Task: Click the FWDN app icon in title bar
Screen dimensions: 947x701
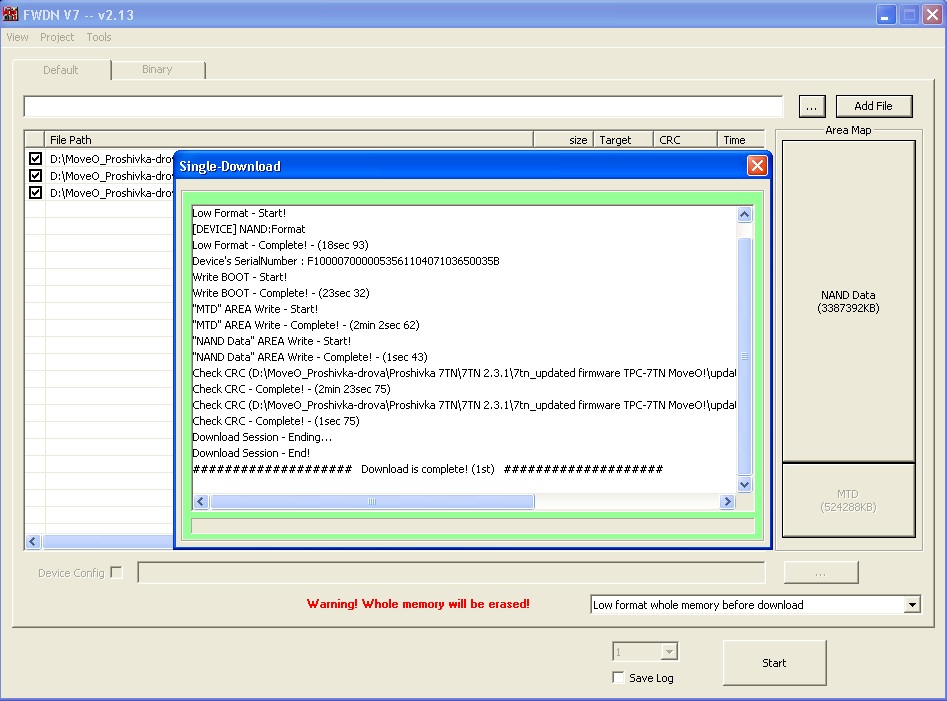Action: pyautogui.click(x=10, y=14)
